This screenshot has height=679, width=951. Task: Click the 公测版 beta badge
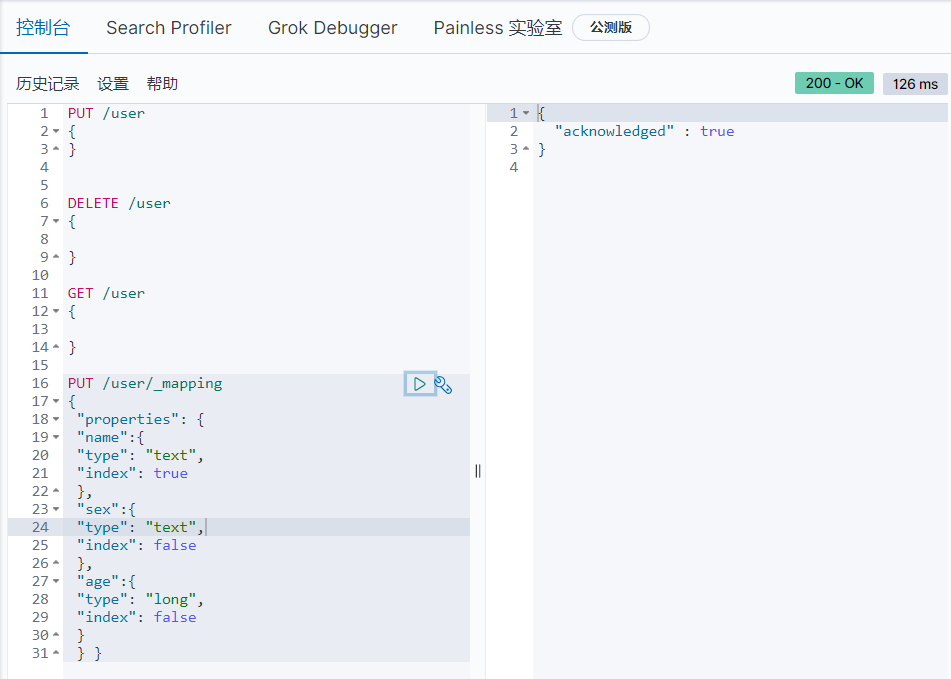tap(611, 28)
